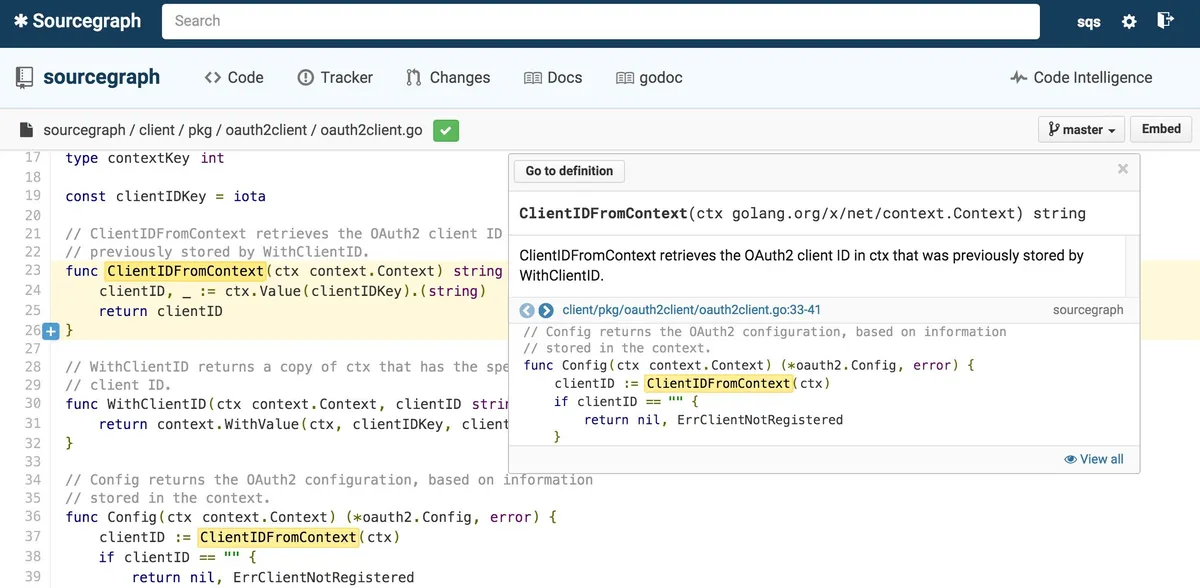The height and width of the screenshot is (588, 1200).
Task: Focus the Search input field
Action: click(x=600, y=21)
